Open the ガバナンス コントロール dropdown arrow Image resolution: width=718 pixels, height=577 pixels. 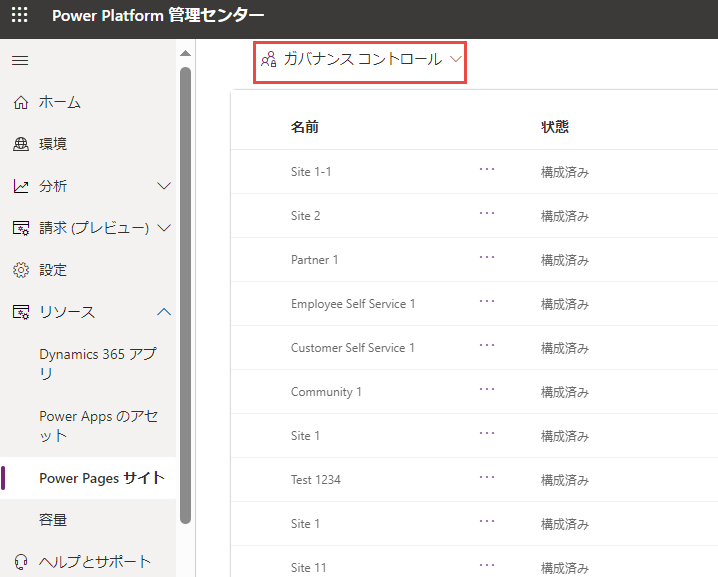click(455, 59)
